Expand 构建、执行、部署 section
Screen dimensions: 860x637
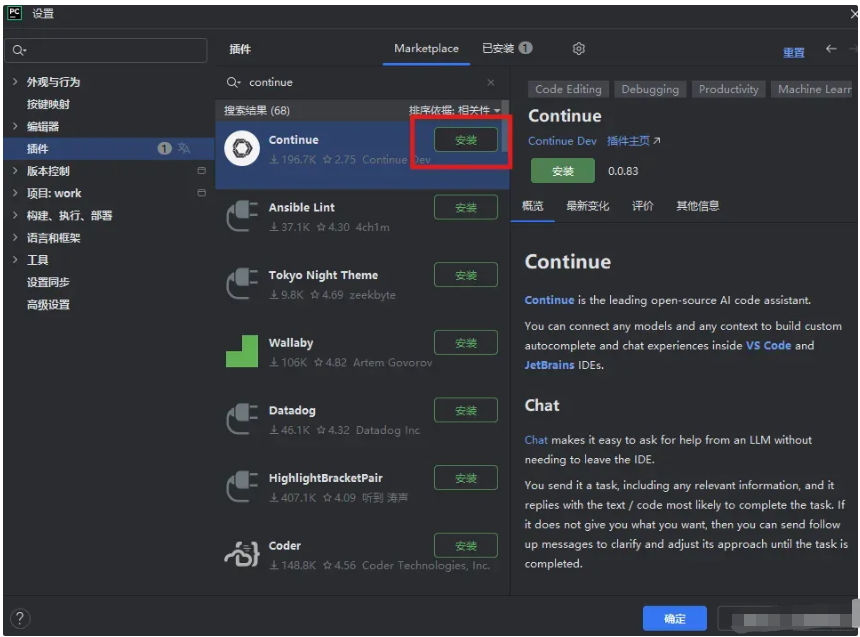15,215
